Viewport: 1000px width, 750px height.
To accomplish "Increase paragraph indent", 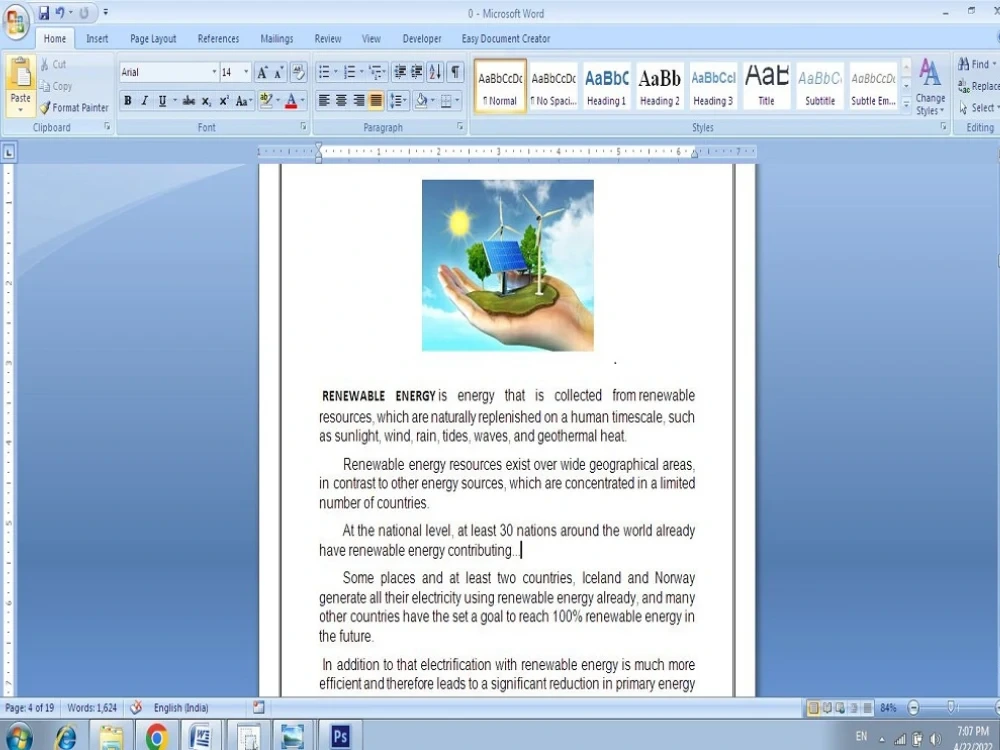I will (x=416, y=72).
